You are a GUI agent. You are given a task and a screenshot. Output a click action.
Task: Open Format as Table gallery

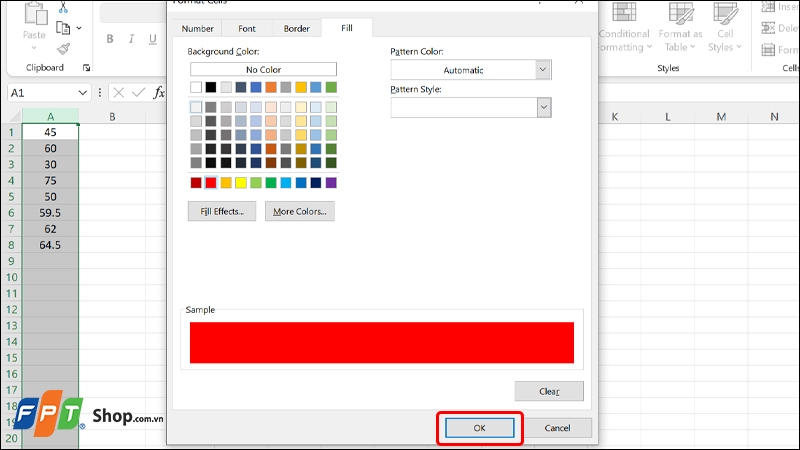680,27
